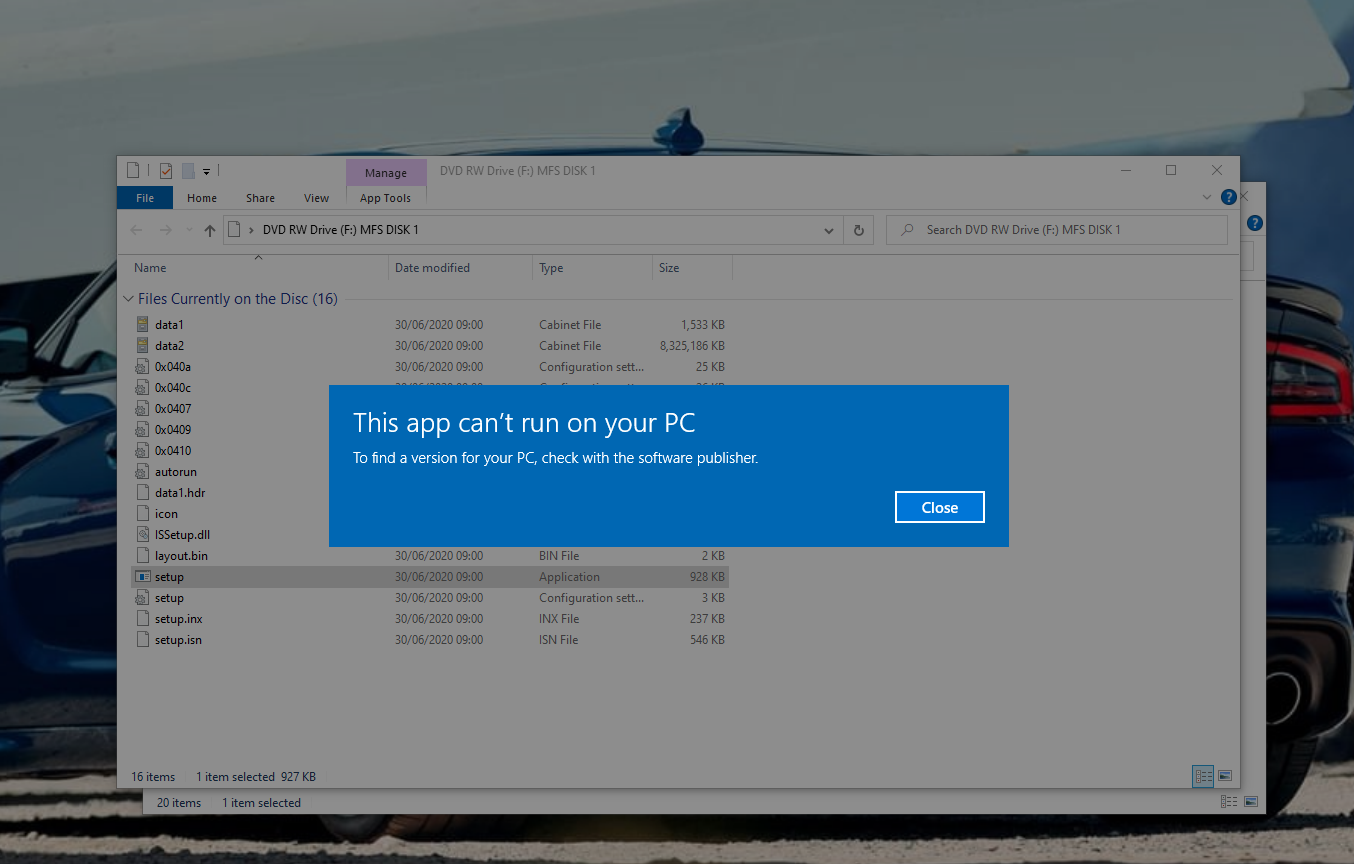Refresh the DVD drive folder

[858, 230]
